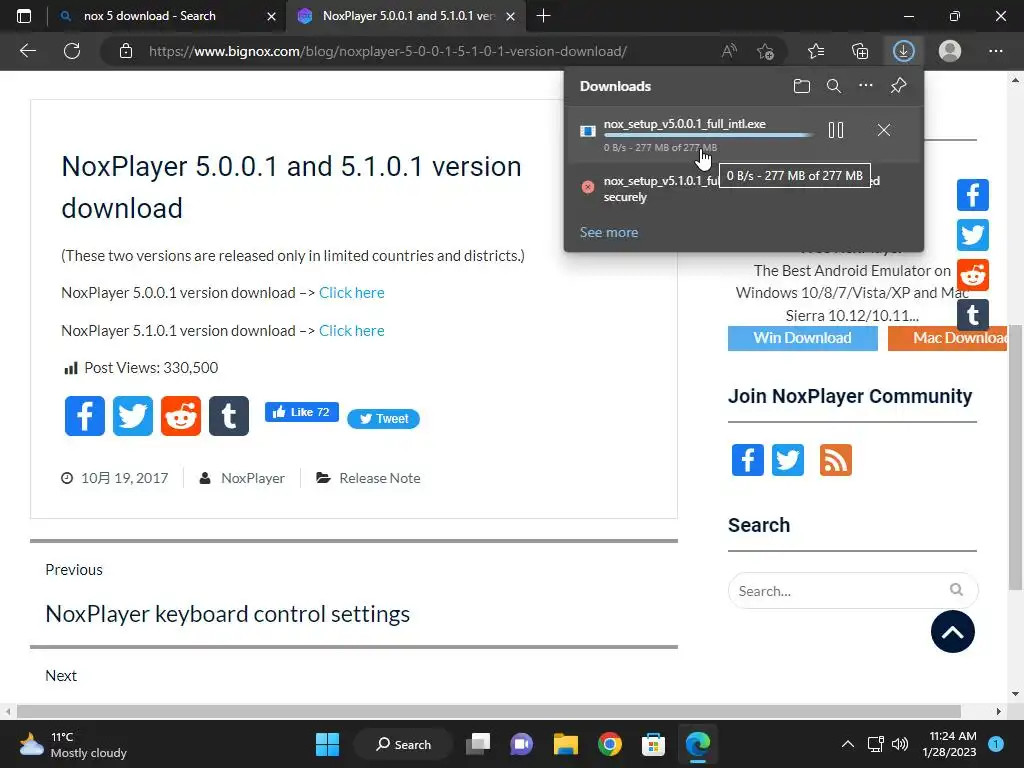The height and width of the screenshot is (768, 1024).
Task: Click See more in Downloads
Action: [609, 232]
